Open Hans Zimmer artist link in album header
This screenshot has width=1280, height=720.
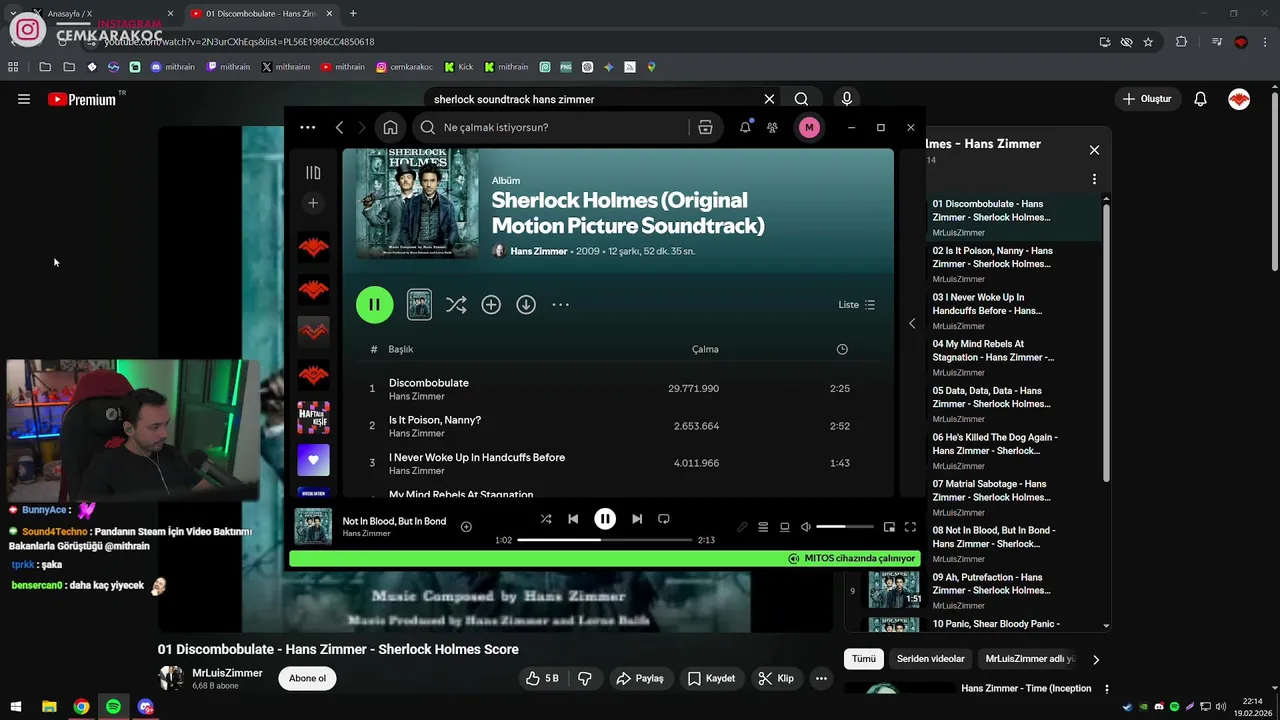click(539, 251)
